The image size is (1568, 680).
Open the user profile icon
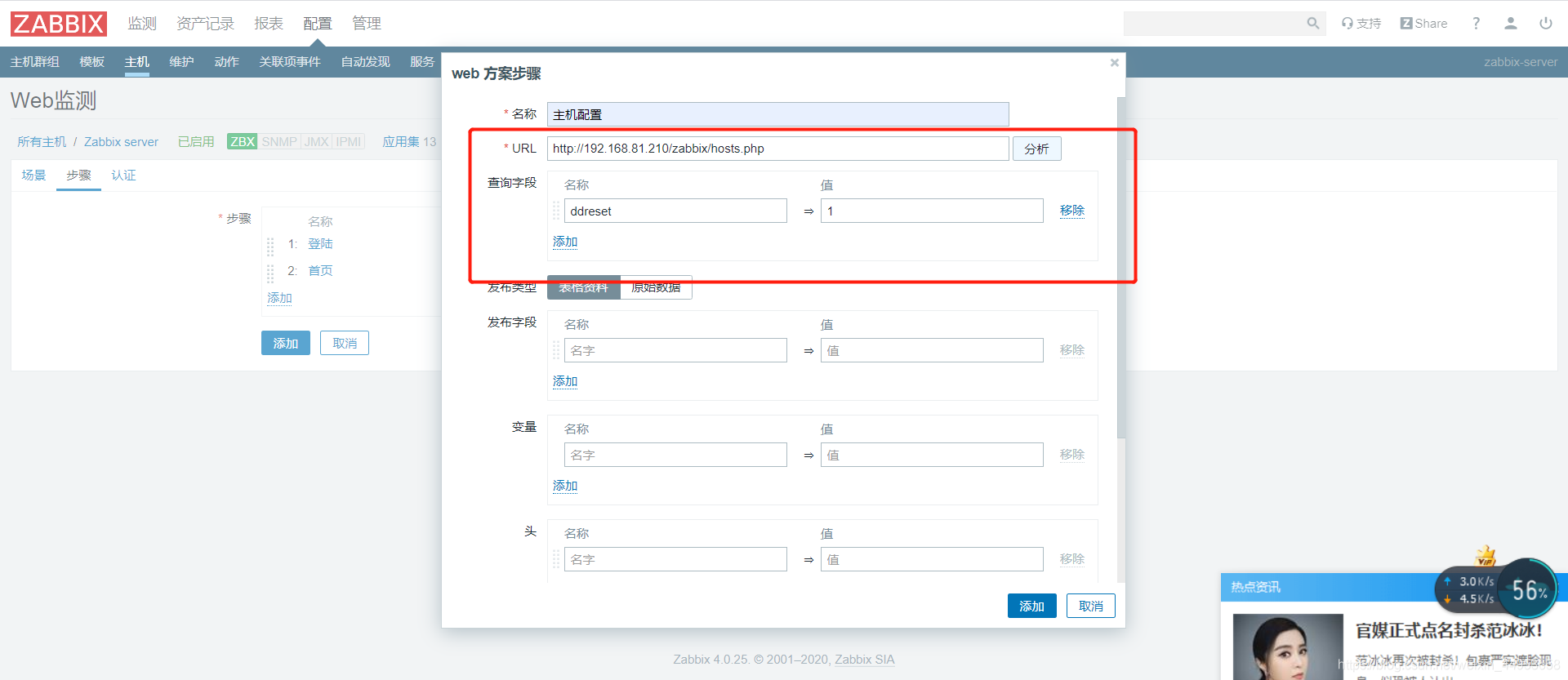pyautogui.click(x=1511, y=24)
